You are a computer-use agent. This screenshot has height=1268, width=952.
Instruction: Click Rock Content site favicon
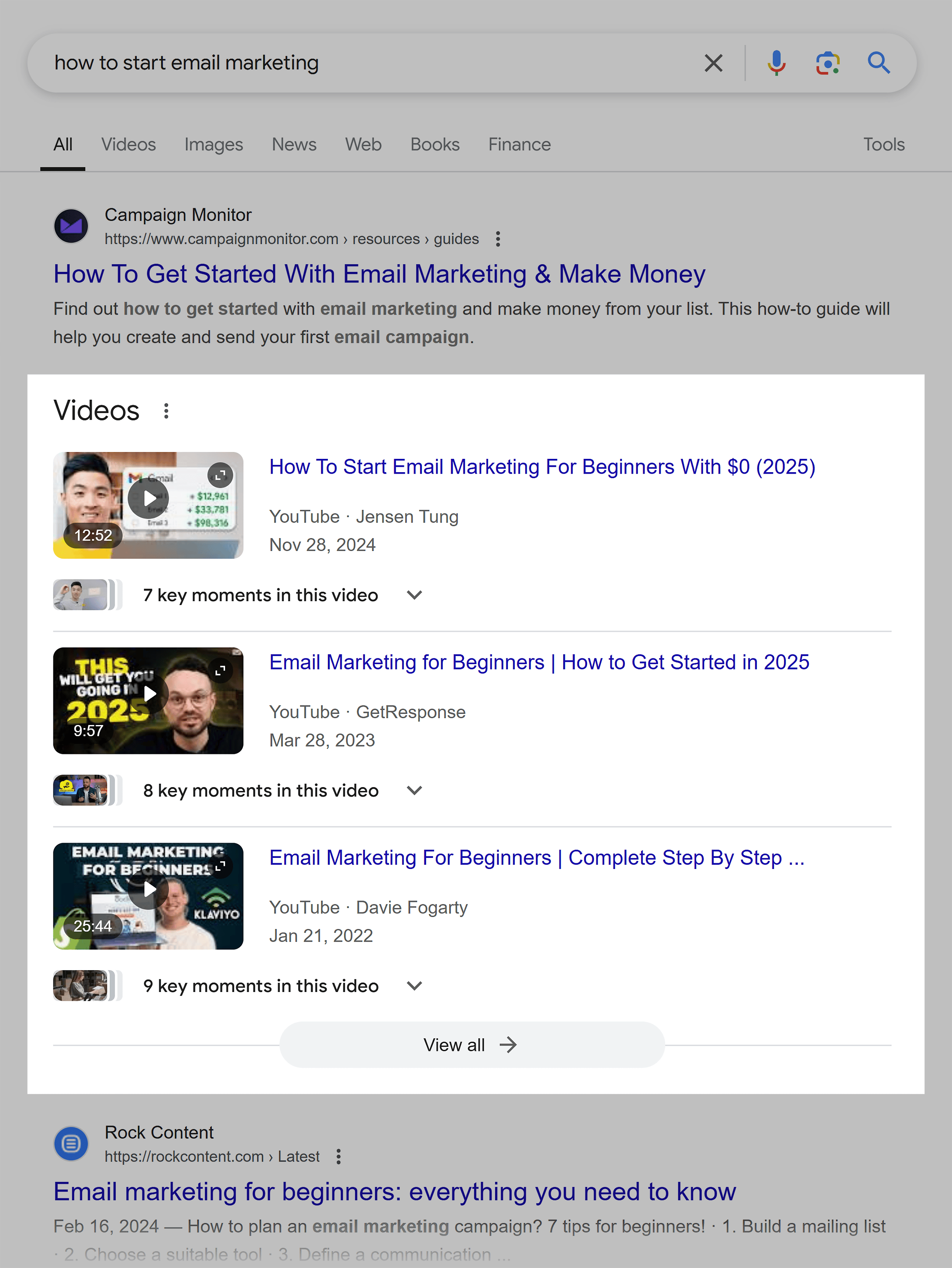(71, 1143)
